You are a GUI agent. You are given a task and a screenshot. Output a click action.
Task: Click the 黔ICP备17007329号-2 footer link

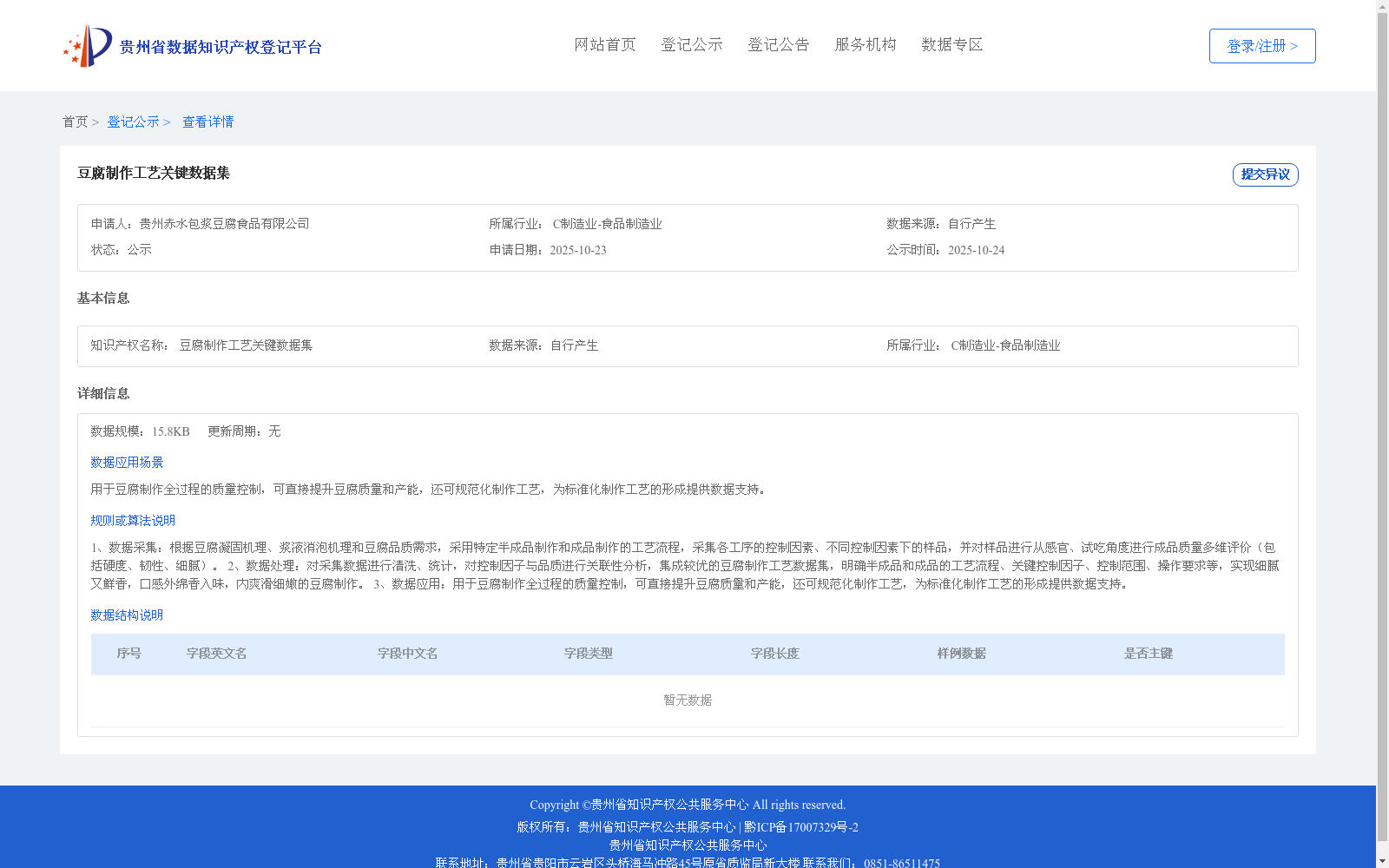tap(801, 827)
